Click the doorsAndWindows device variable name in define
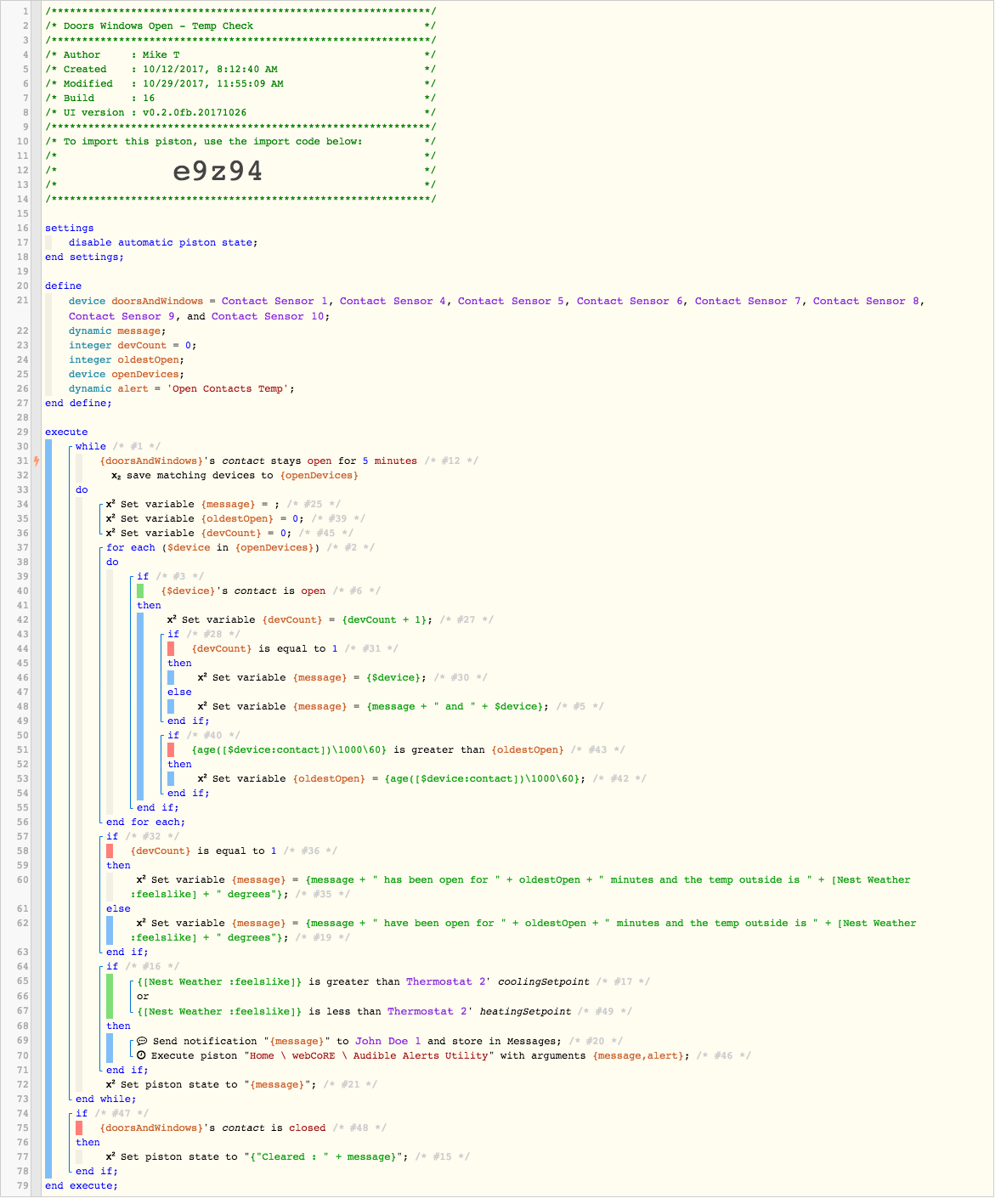The image size is (1001, 1204). pos(157,301)
